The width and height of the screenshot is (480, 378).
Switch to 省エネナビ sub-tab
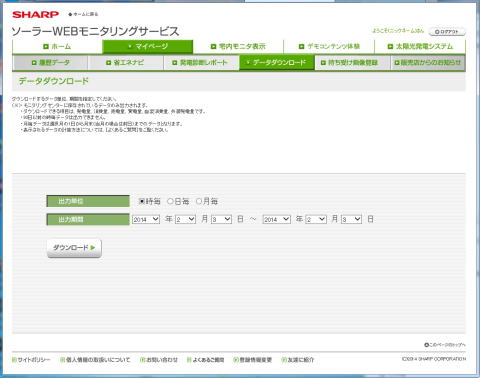[x=126, y=63]
